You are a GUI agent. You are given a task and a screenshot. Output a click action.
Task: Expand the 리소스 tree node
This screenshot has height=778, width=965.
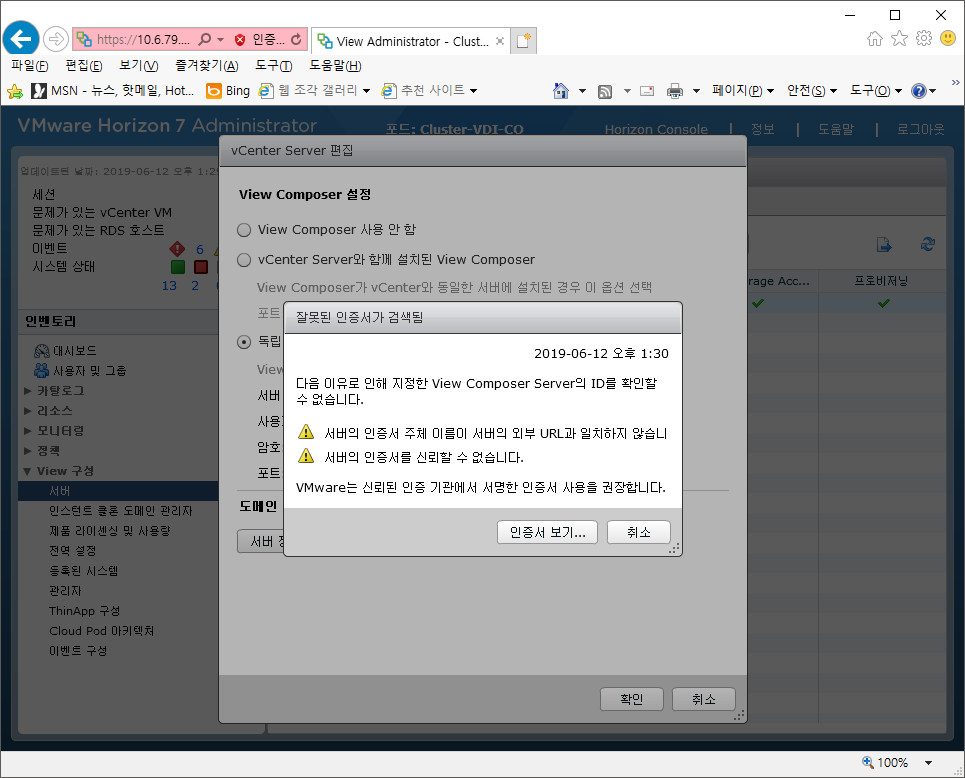[x=28, y=411]
